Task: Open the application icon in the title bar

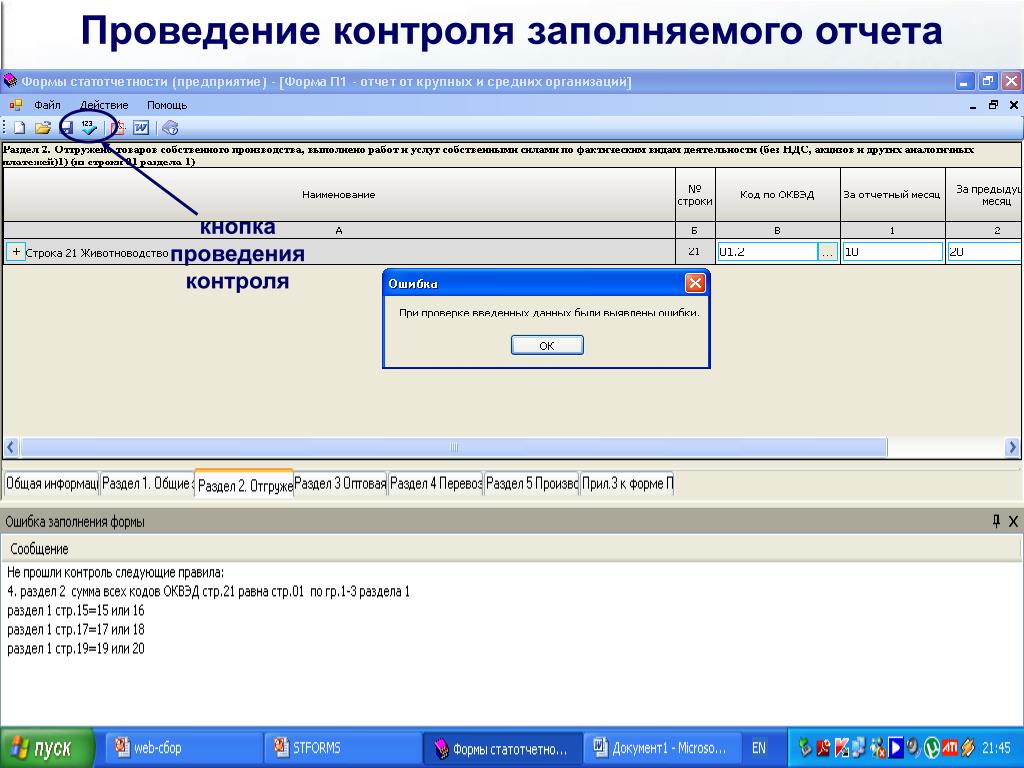Action: pos(10,82)
